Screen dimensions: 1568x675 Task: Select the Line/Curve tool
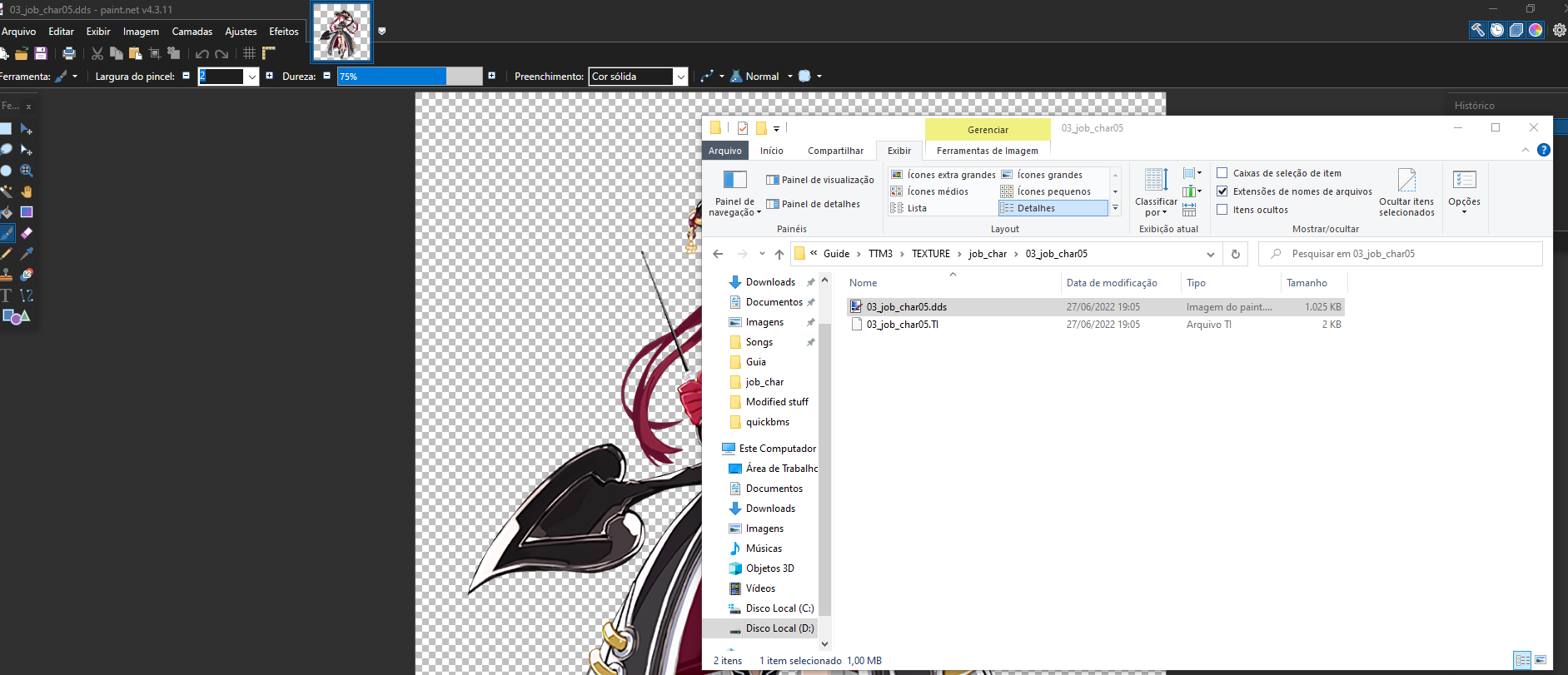point(27,295)
